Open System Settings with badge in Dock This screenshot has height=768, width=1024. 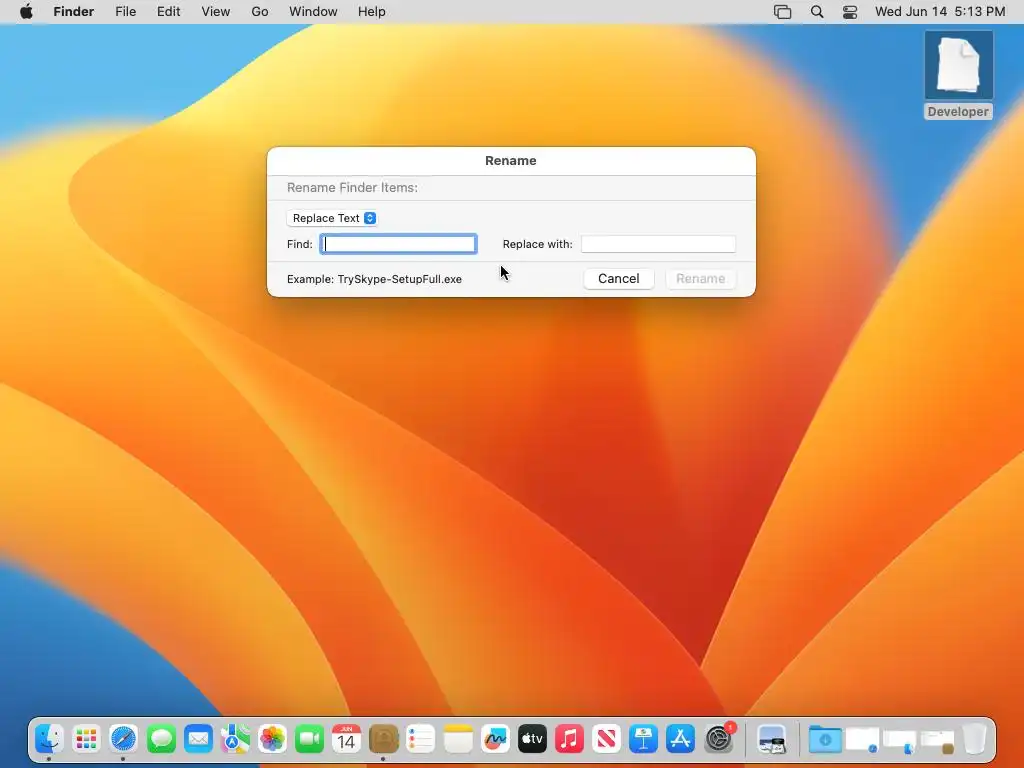pos(719,739)
